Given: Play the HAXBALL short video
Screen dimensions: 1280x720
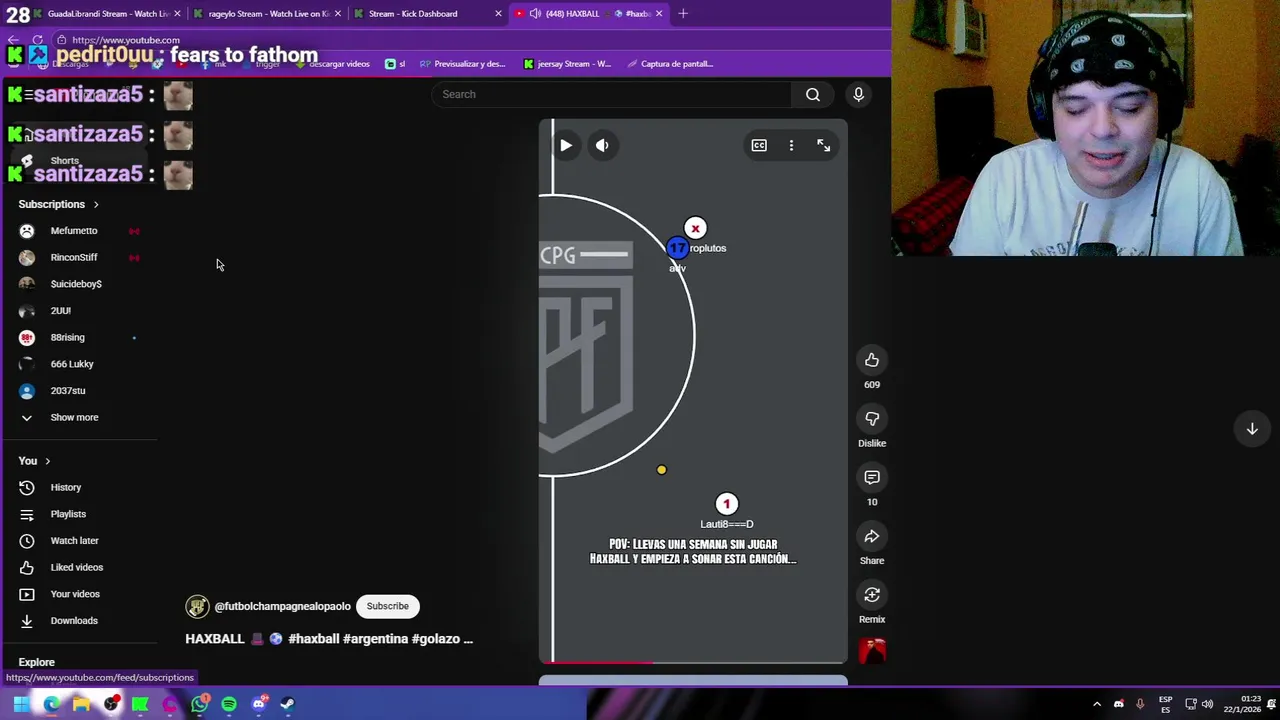Looking at the screenshot, I should [566, 145].
